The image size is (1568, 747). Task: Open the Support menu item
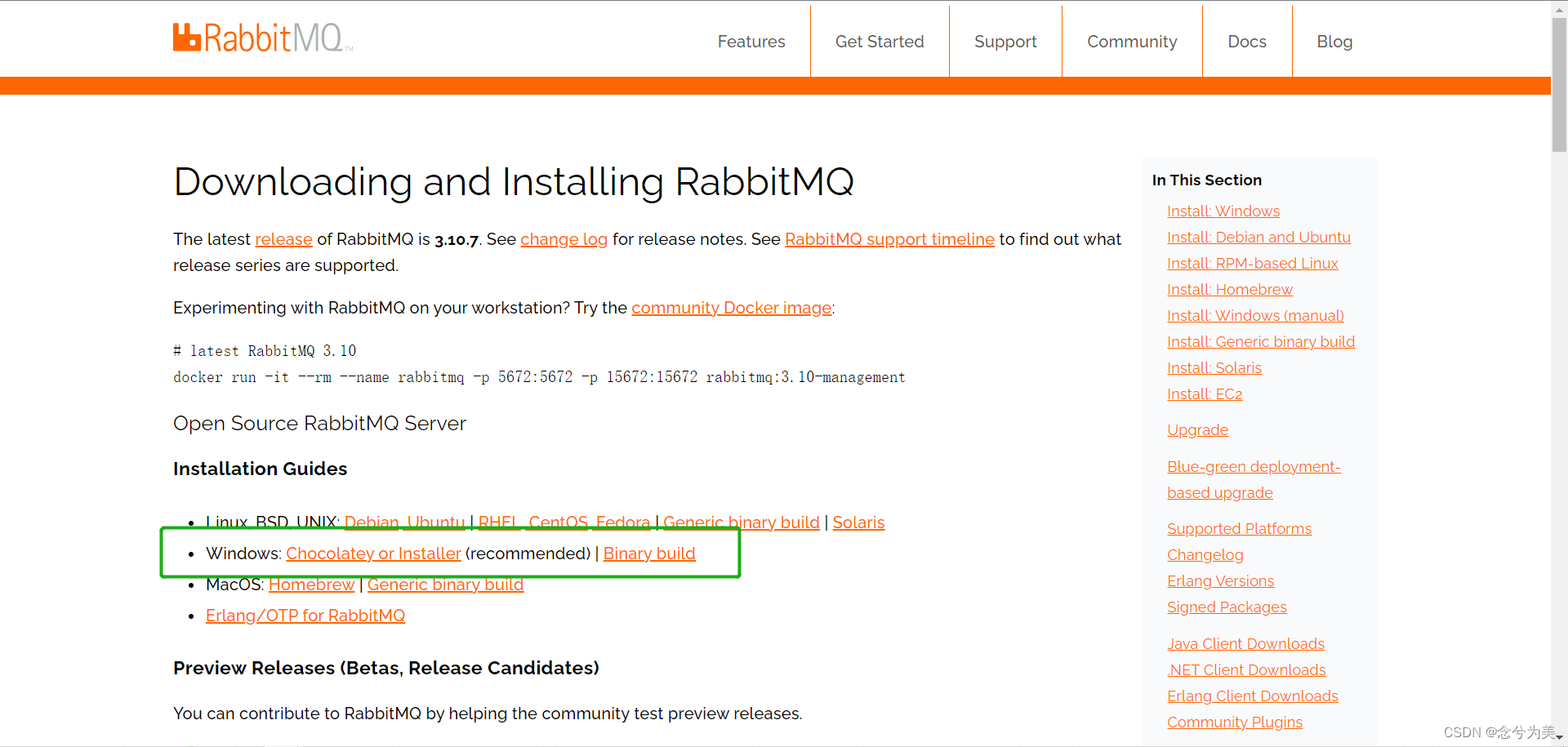coord(1005,42)
